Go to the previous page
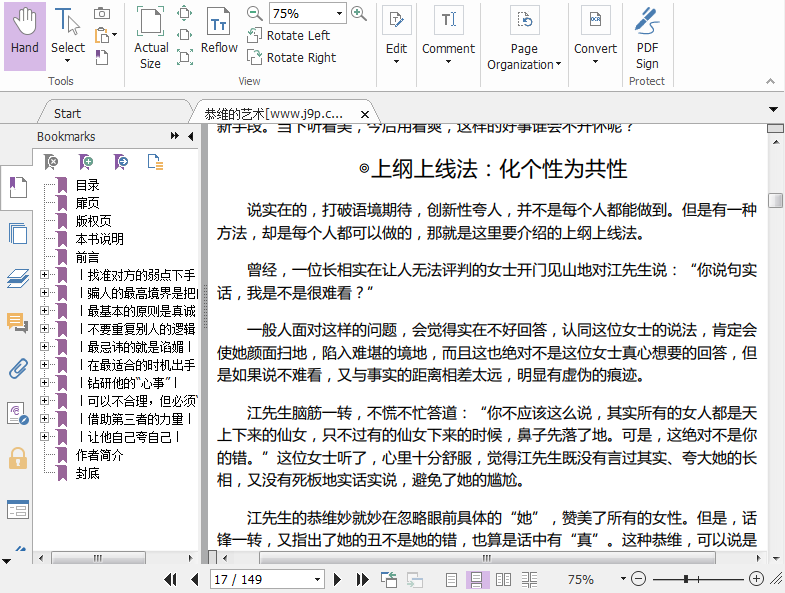The width and height of the screenshot is (785, 593). pyautogui.click(x=195, y=579)
